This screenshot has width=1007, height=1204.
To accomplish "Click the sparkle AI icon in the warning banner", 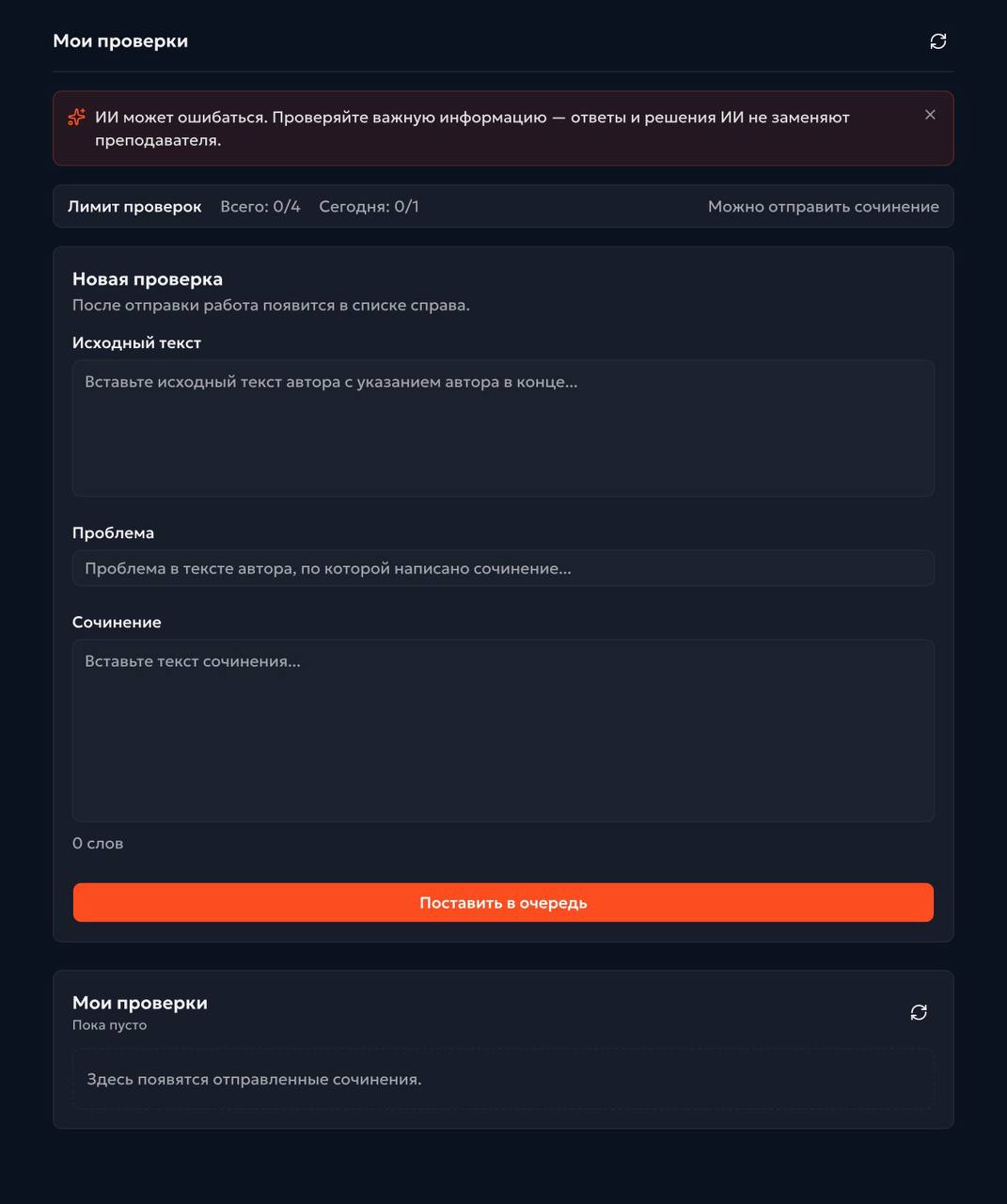I will click(76, 118).
